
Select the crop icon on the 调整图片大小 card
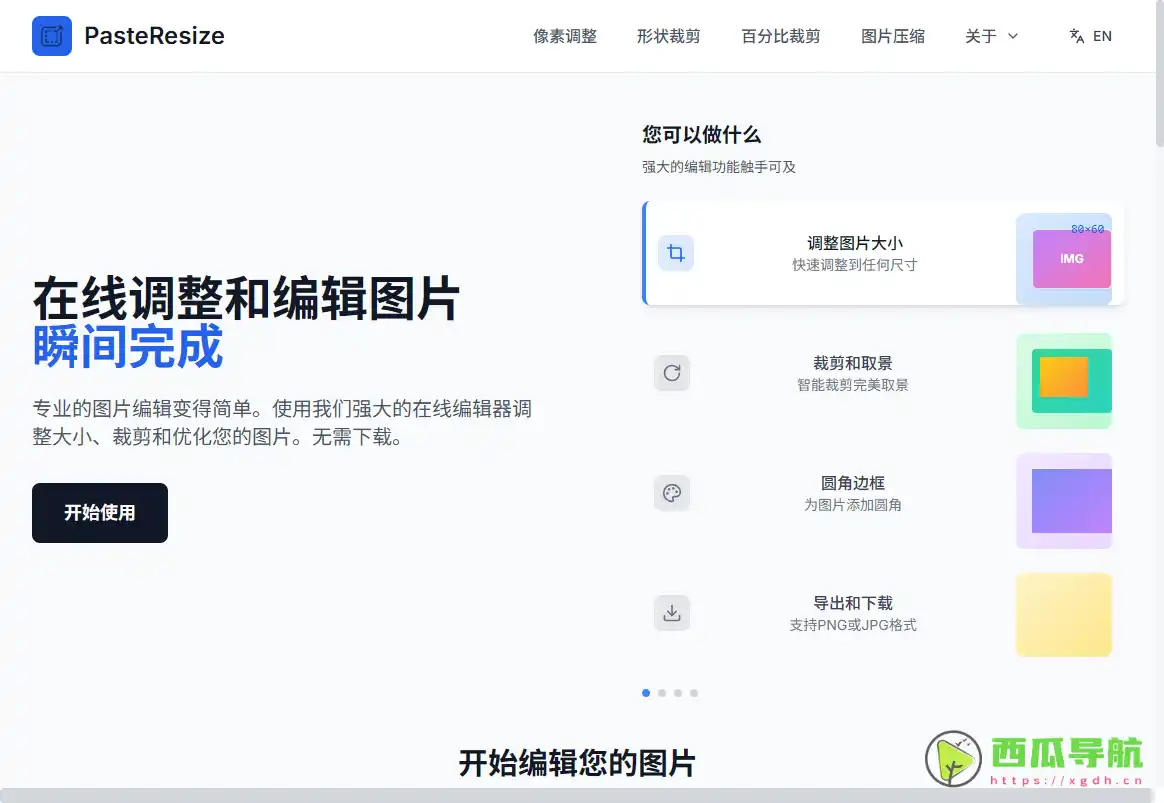coord(675,253)
